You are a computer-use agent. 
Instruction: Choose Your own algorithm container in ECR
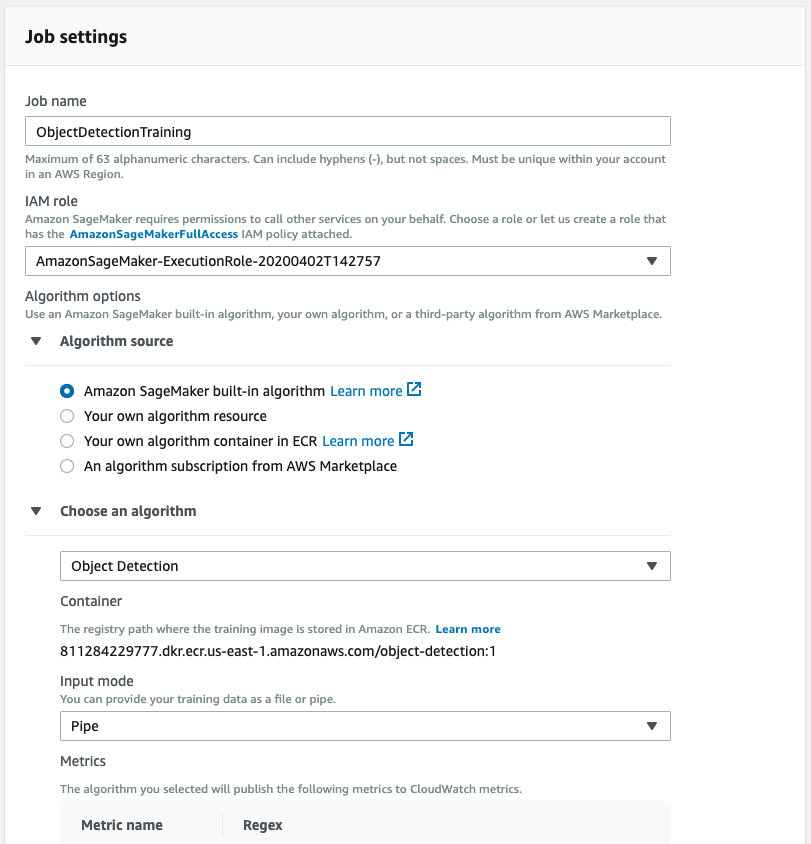[x=67, y=441]
